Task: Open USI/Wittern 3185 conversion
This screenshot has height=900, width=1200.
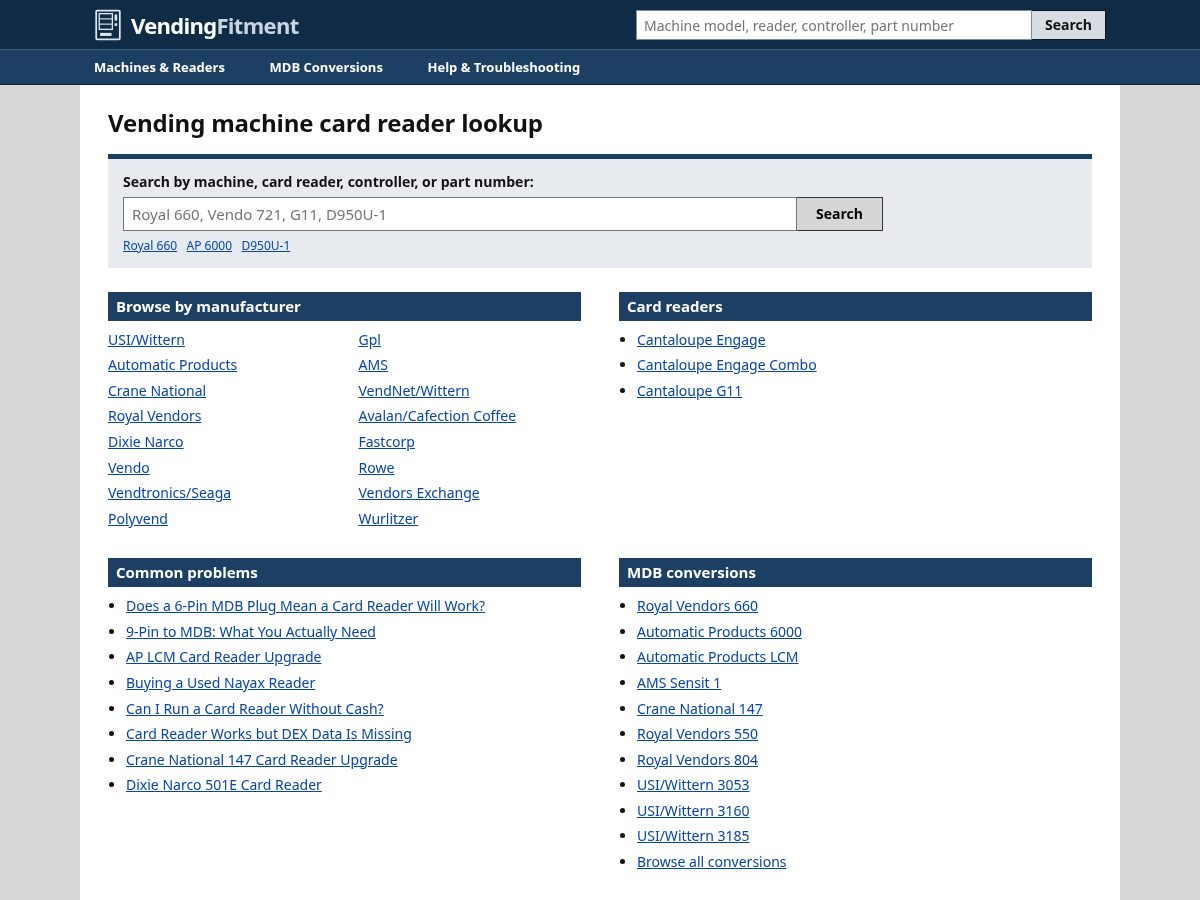Action: pyautogui.click(x=693, y=836)
